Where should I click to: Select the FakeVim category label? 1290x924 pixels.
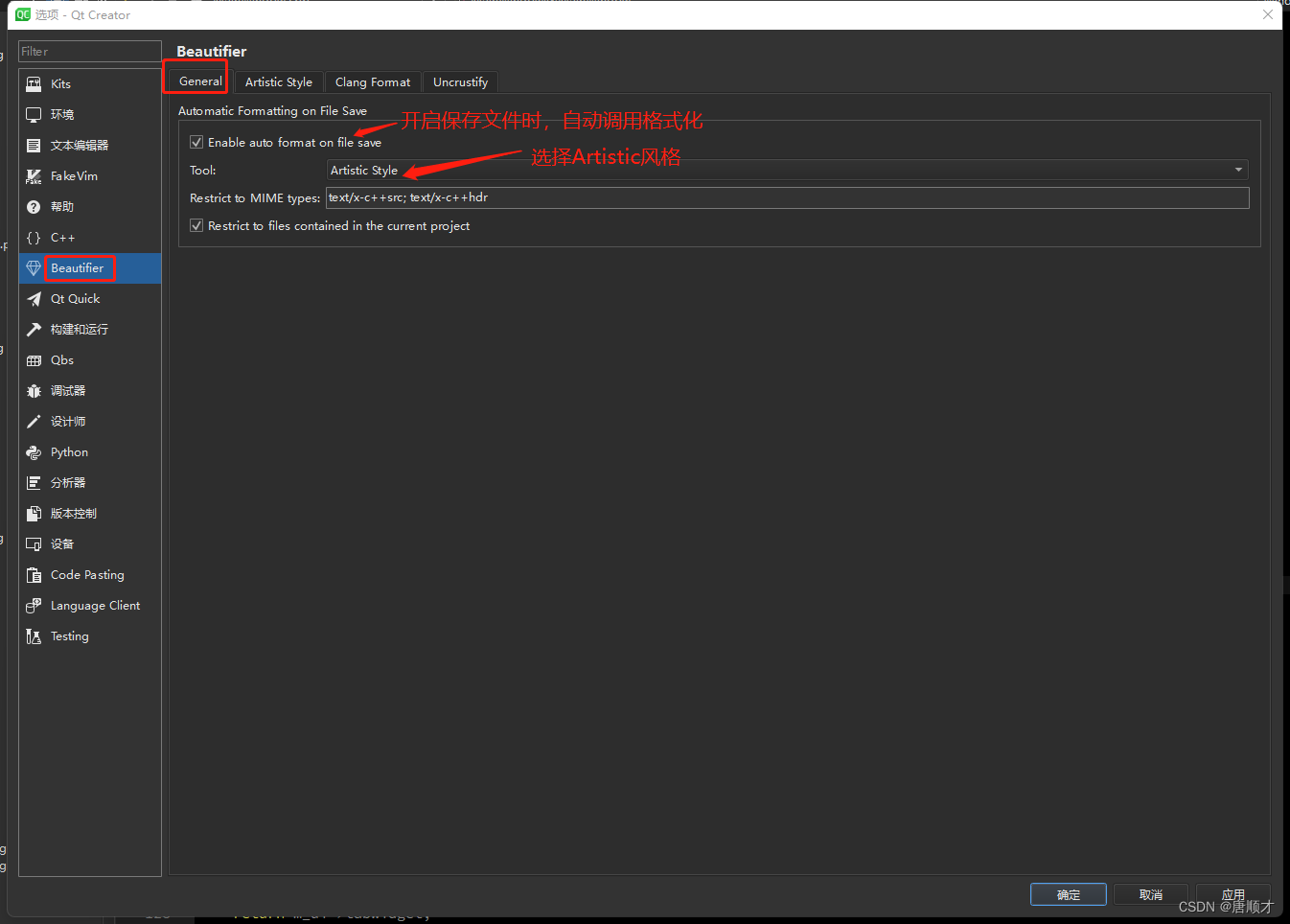pos(74,176)
